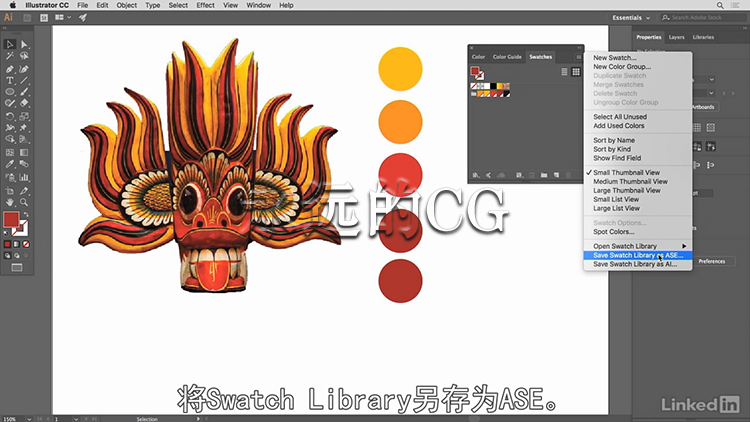Select the Artboard tool
Image resolution: width=750 pixels, height=422 pixels.
click(10, 190)
